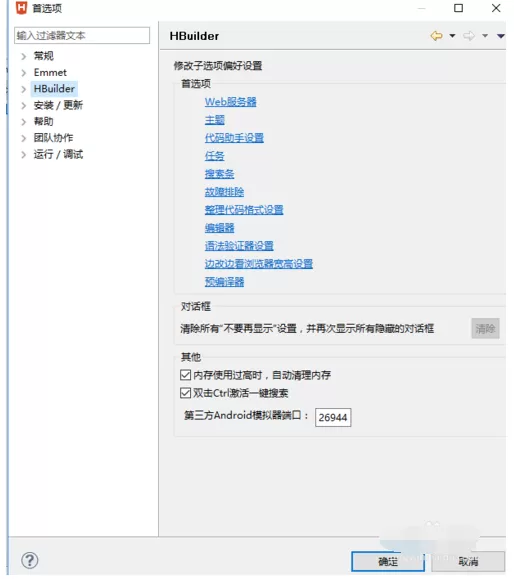Image resolution: width=514 pixels, height=579 pixels.
Task: Open the forward history dropdown arrow
Action: coord(485,36)
